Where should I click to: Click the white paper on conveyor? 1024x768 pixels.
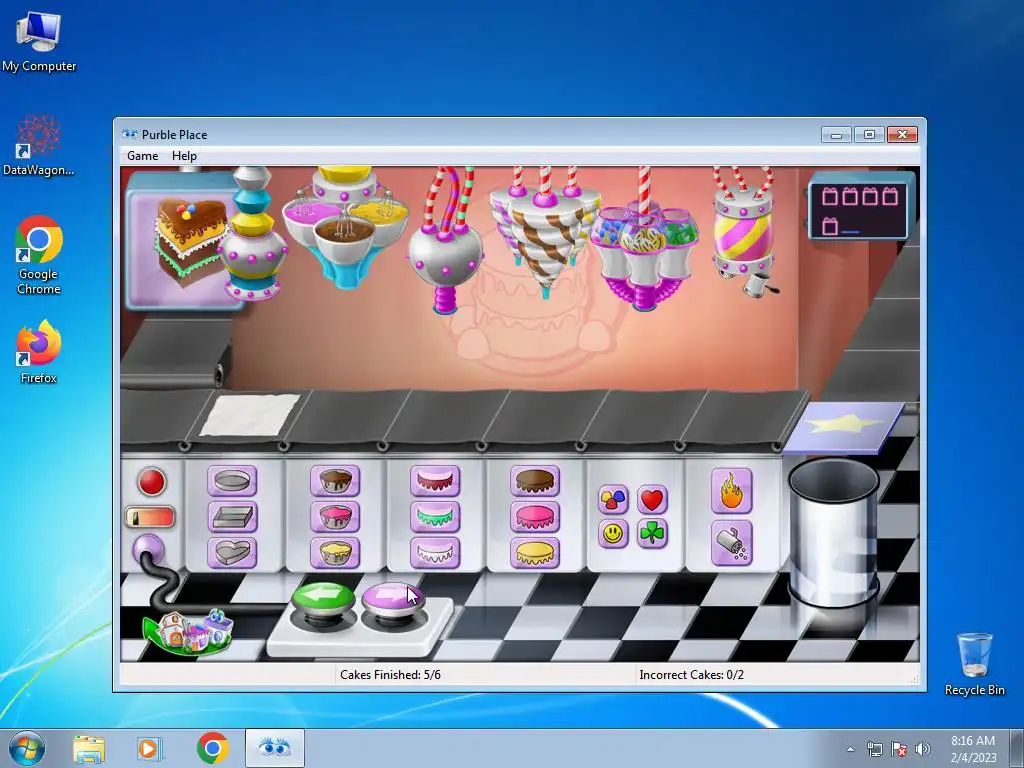point(249,415)
